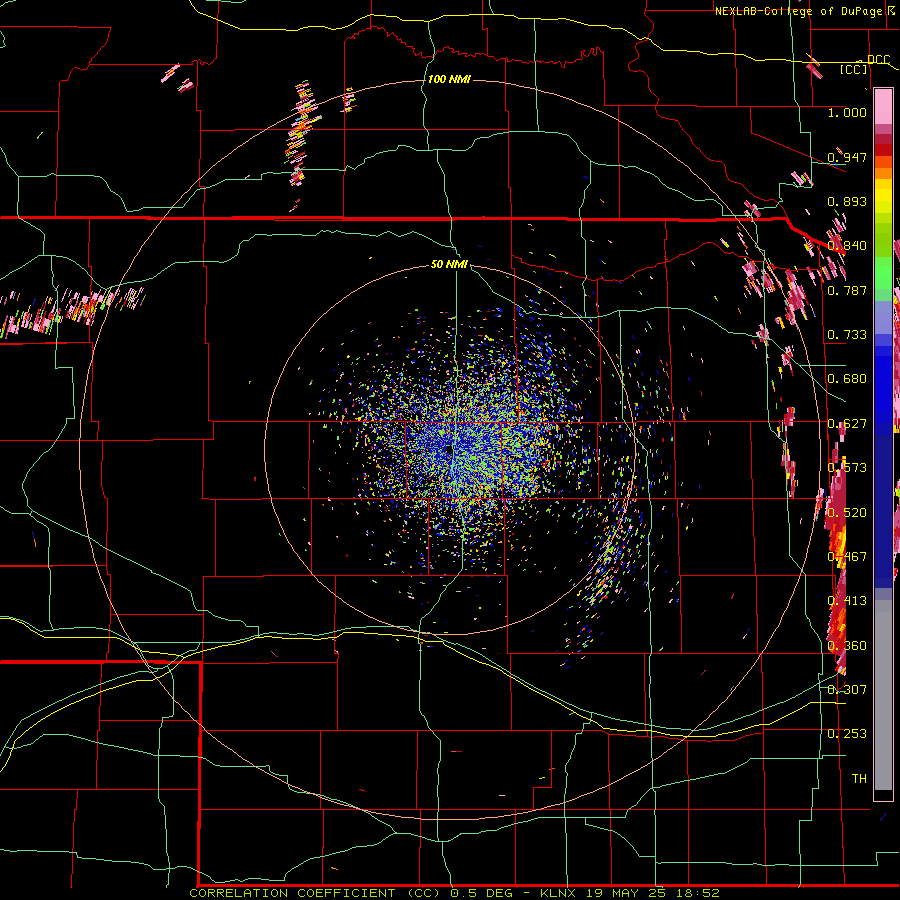The width and height of the screenshot is (900, 900).
Task: Click the 0.253 legend value
Action: tap(847, 734)
